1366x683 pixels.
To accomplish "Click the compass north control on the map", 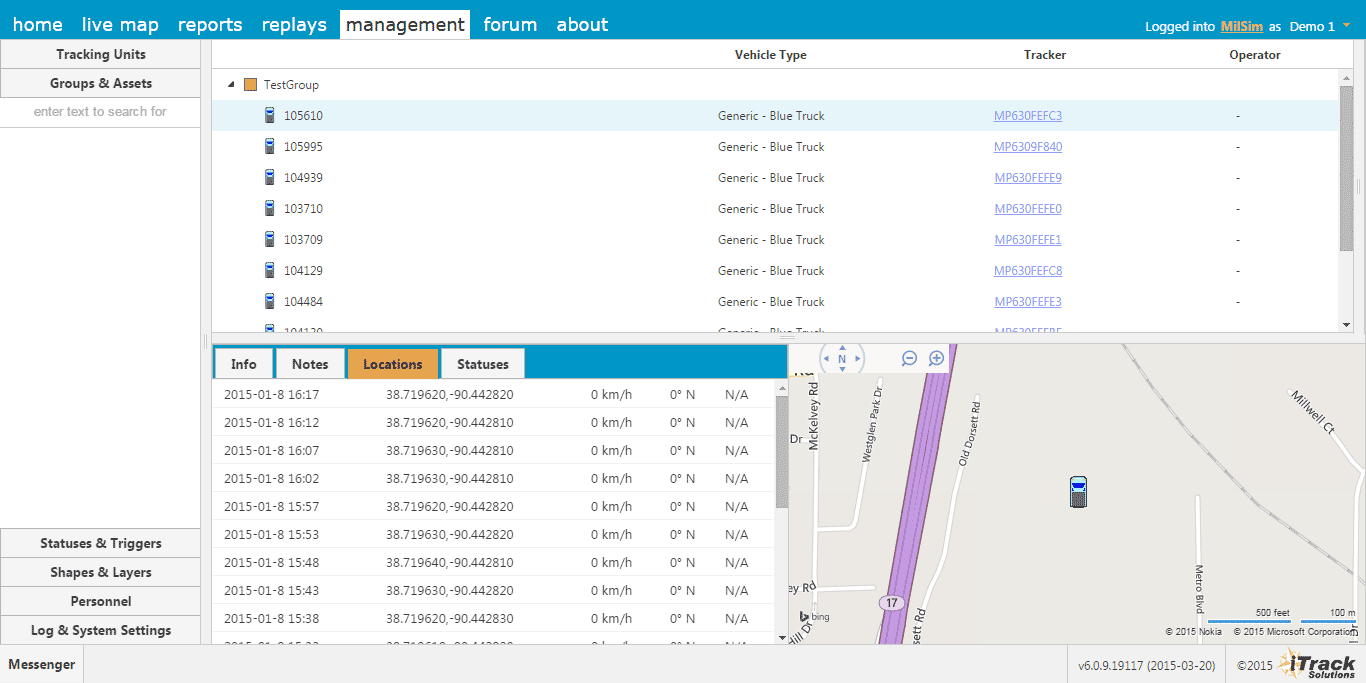I will pos(842,358).
